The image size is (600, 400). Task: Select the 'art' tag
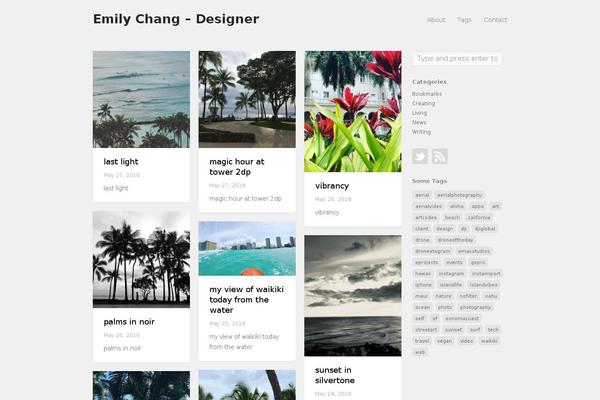[496, 206]
